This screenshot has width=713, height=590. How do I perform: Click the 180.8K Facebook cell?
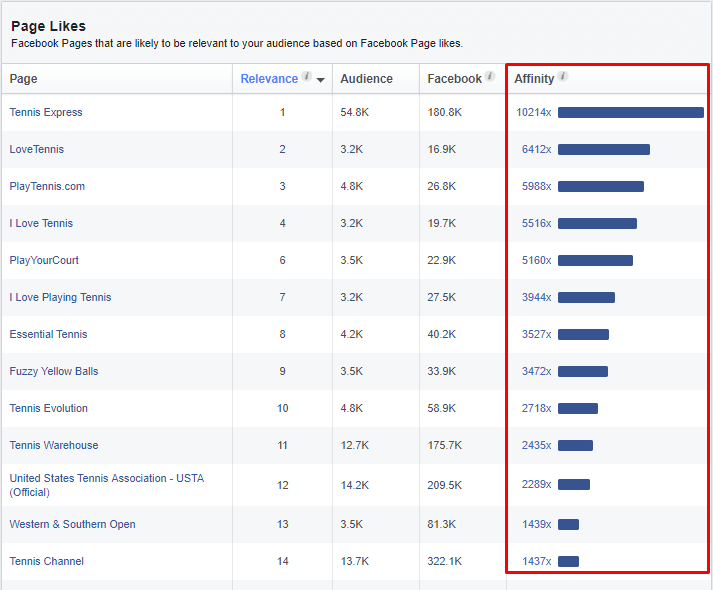[444, 112]
